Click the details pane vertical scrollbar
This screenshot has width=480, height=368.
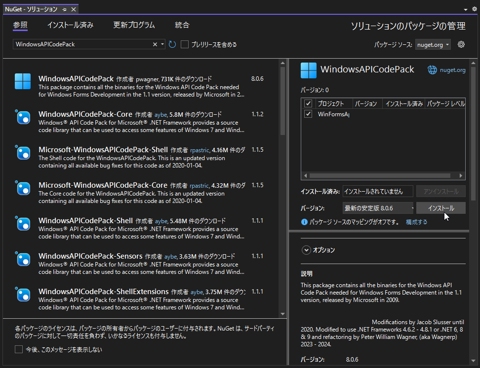pos(473,133)
